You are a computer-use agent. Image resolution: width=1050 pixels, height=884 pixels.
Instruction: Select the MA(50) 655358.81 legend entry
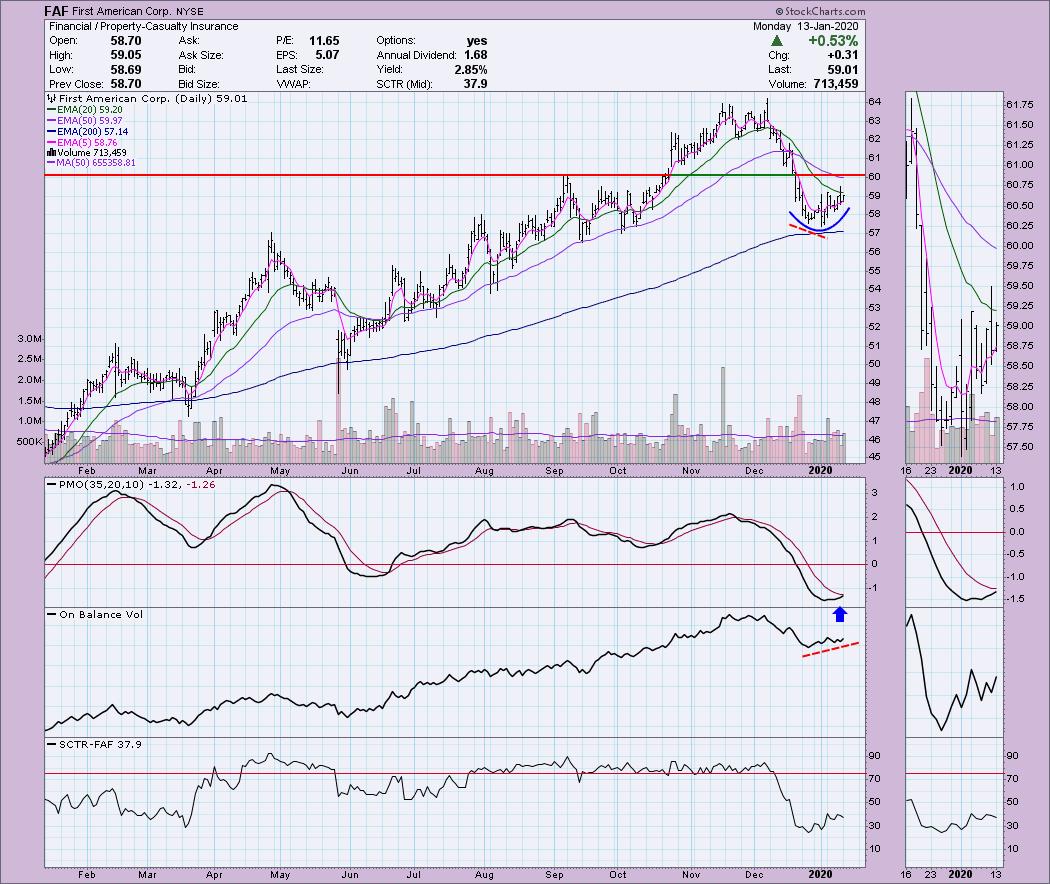point(91,163)
